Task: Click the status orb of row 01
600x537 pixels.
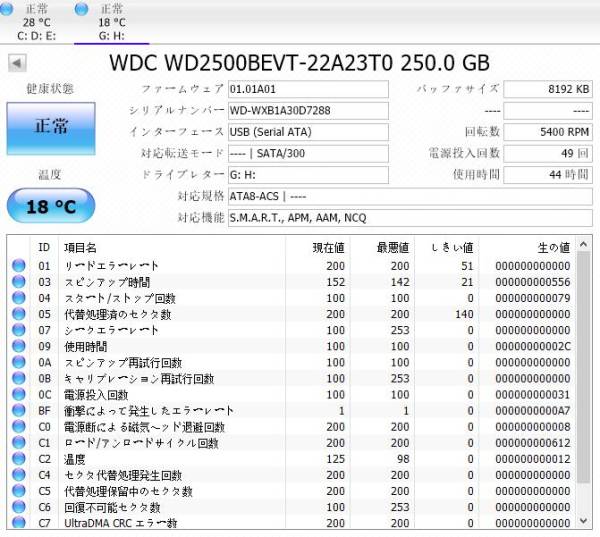Action: point(18,266)
